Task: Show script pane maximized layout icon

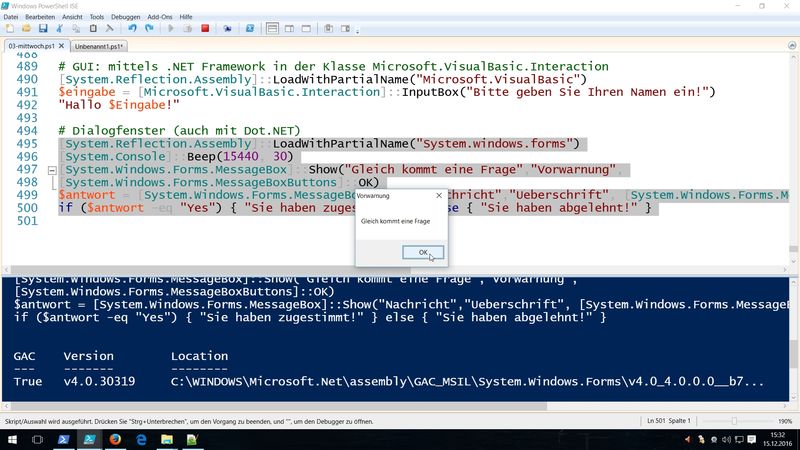Action: (306, 29)
